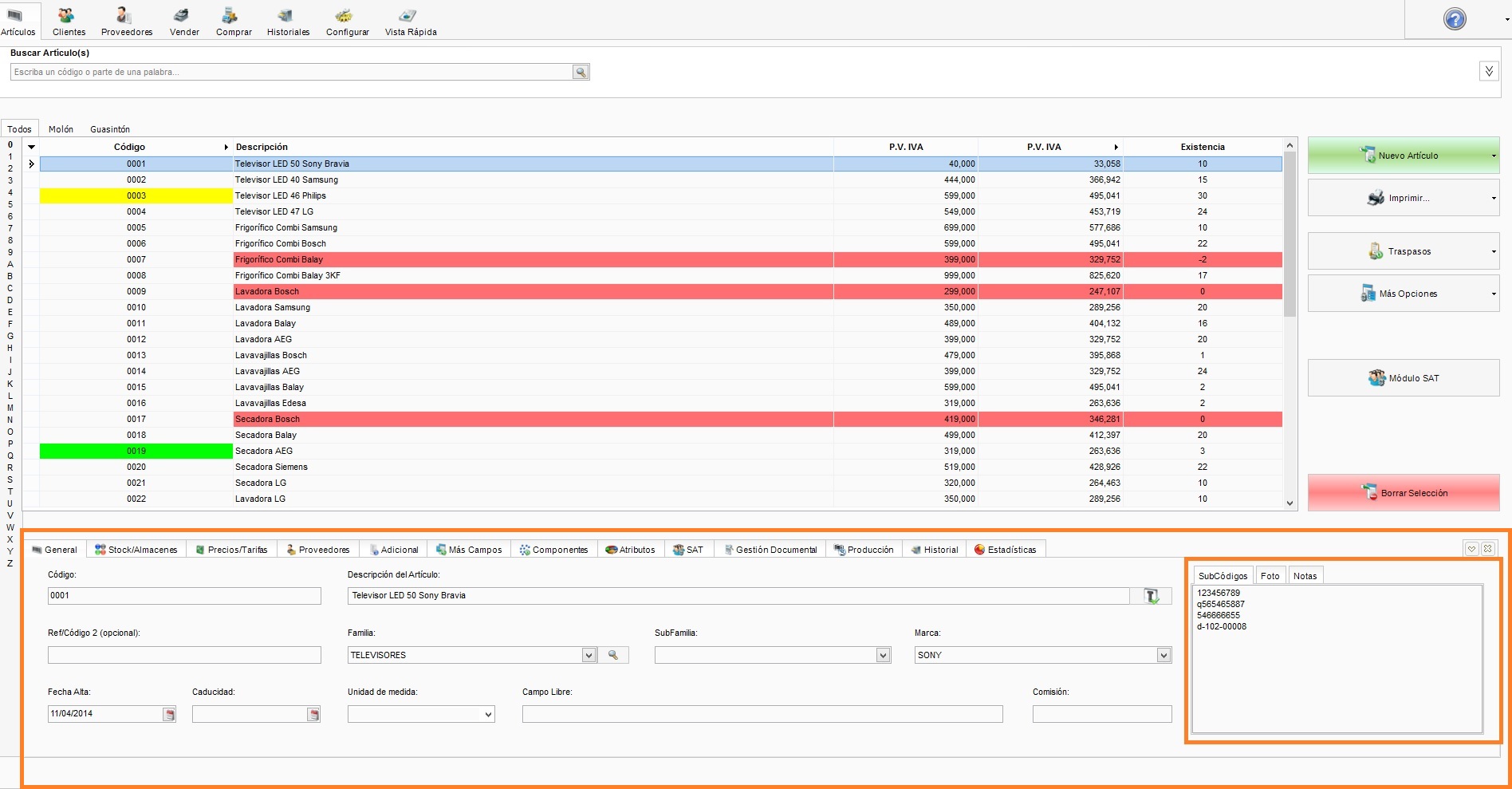Open the table column selector triangle

pos(31,147)
